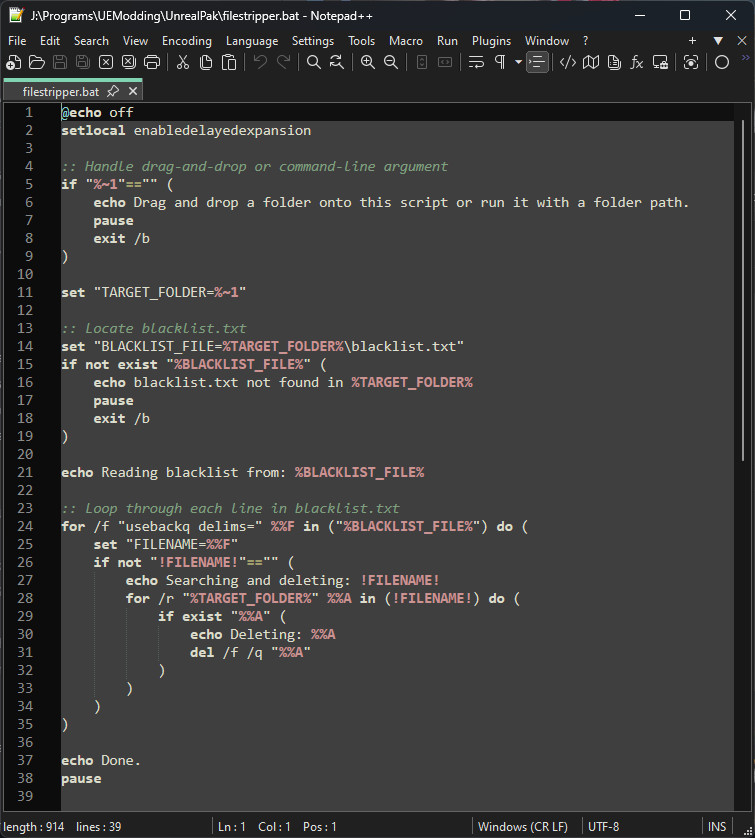The image size is (755, 838).
Task: Create a new file with the New icon
Action: click(x=14, y=62)
